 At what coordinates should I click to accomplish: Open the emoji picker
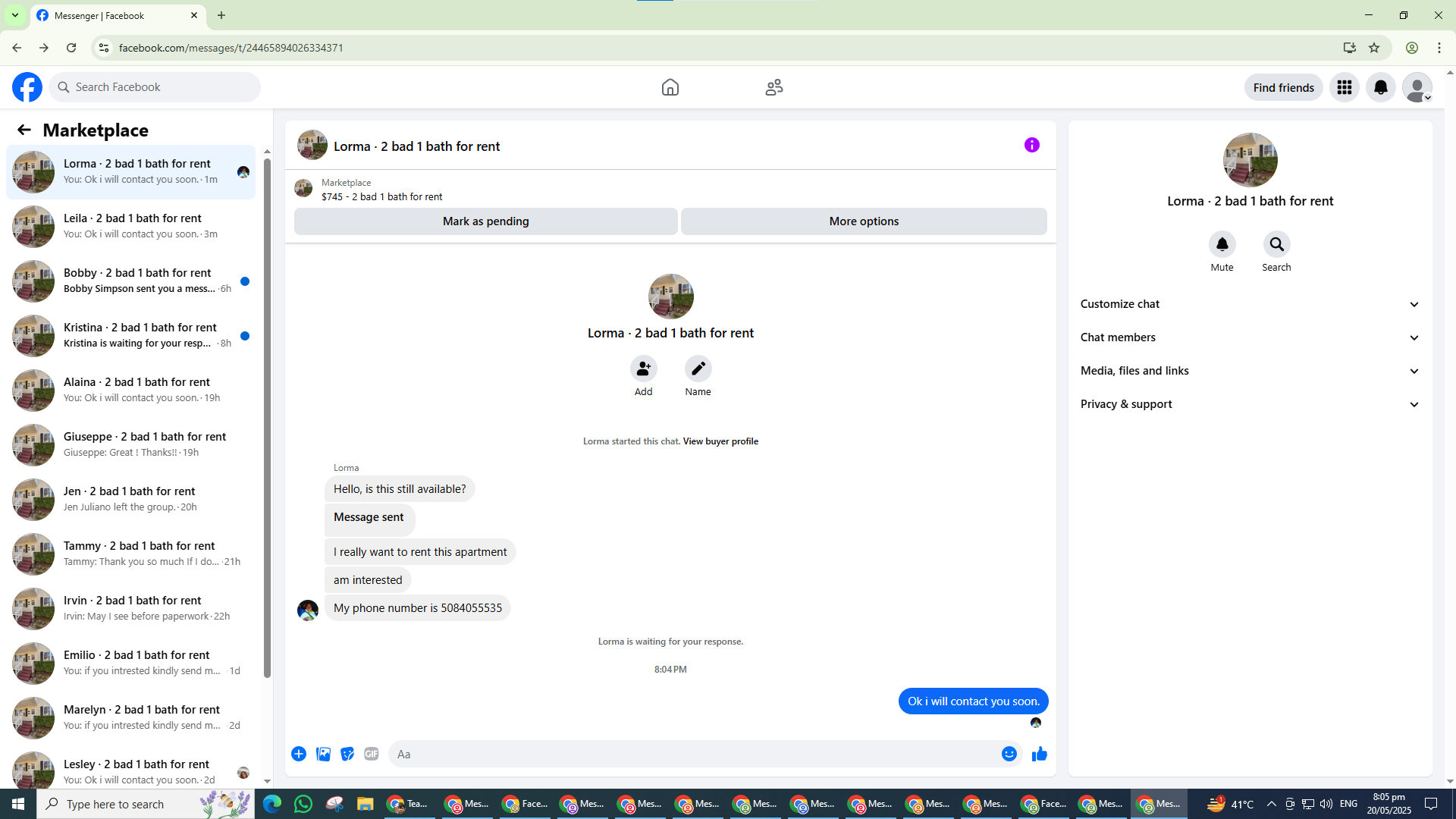pyautogui.click(x=1009, y=754)
